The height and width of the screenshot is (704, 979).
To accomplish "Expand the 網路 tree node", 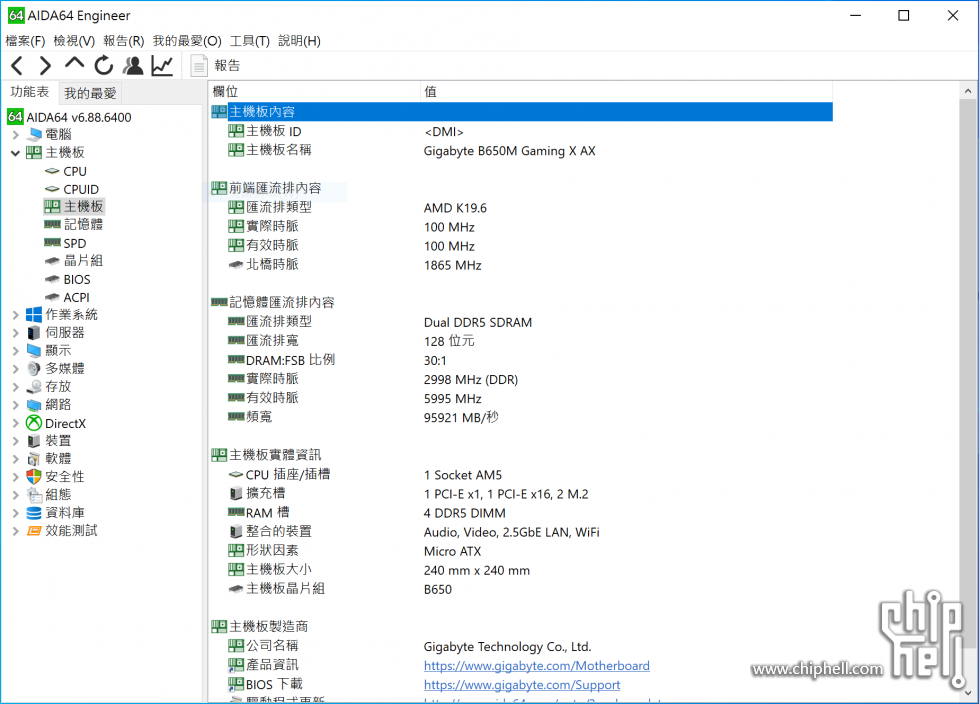I will (x=16, y=405).
